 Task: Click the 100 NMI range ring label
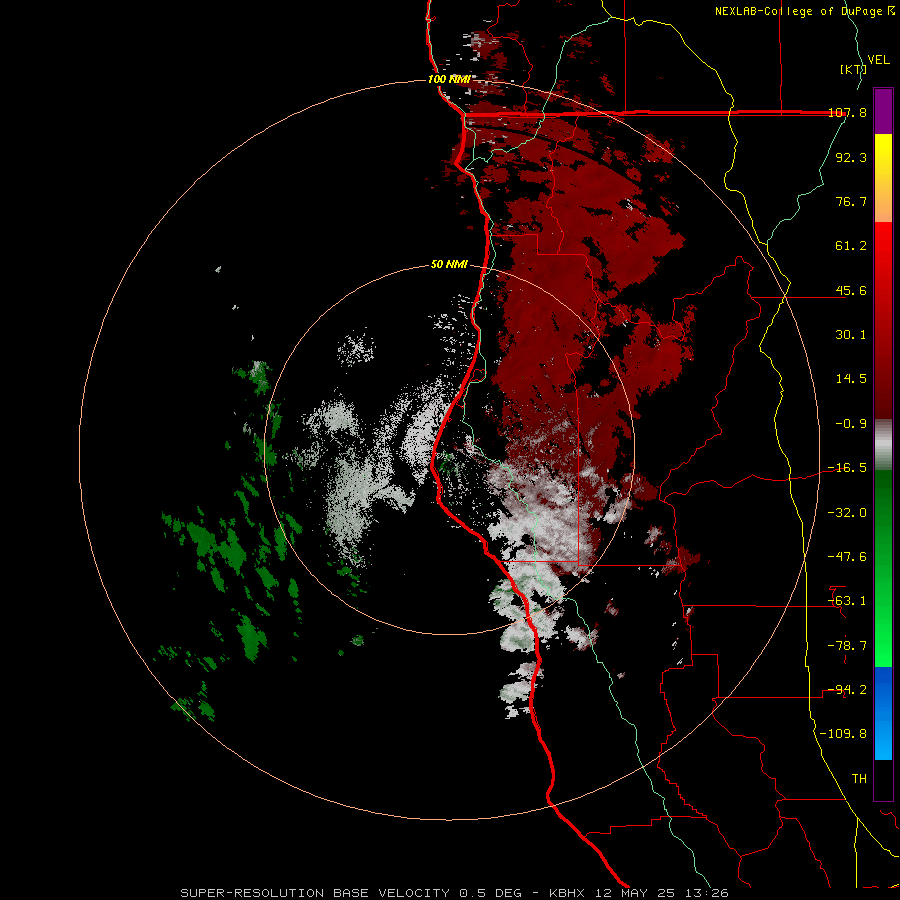pos(449,79)
